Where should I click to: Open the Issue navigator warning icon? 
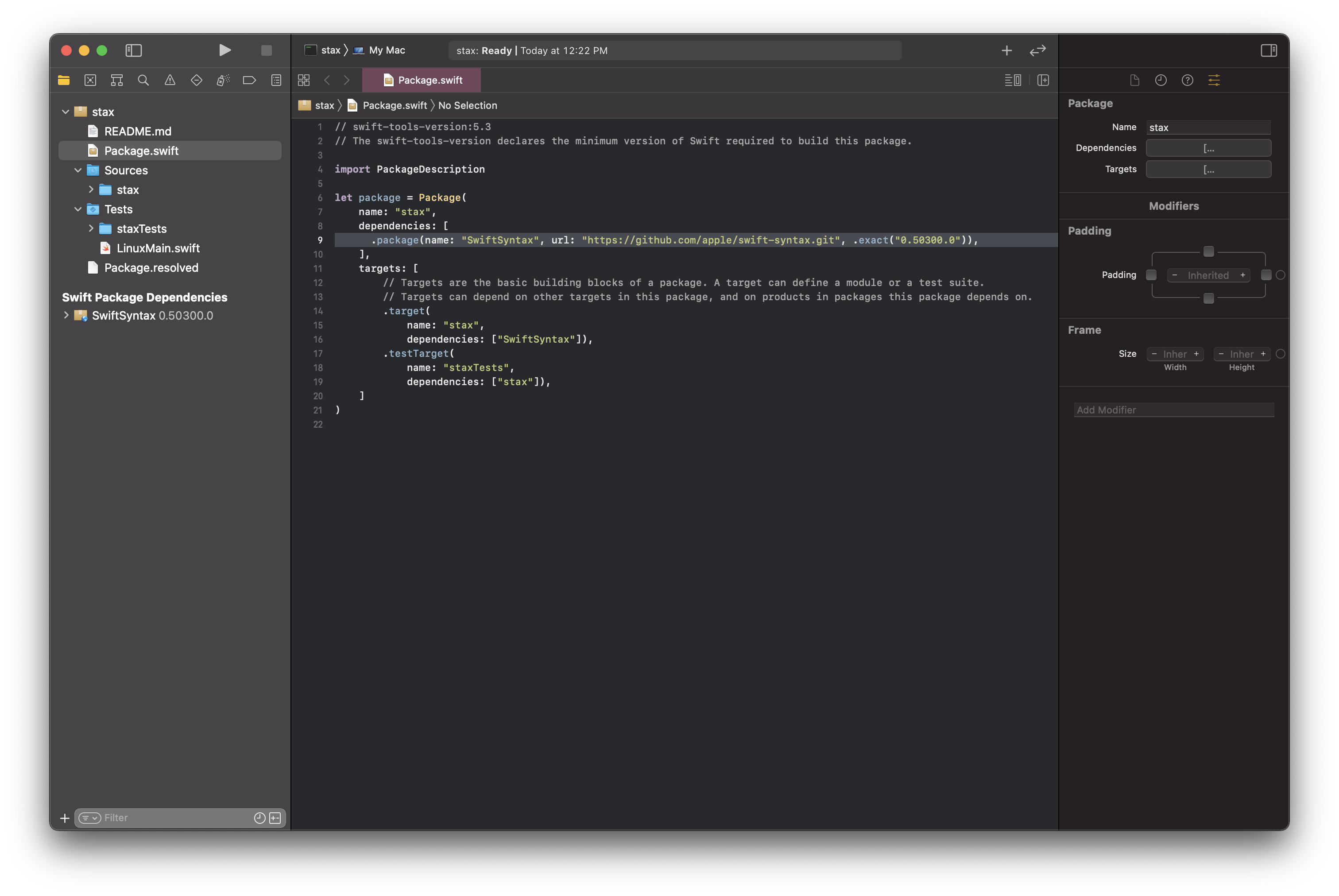[170, 80]
